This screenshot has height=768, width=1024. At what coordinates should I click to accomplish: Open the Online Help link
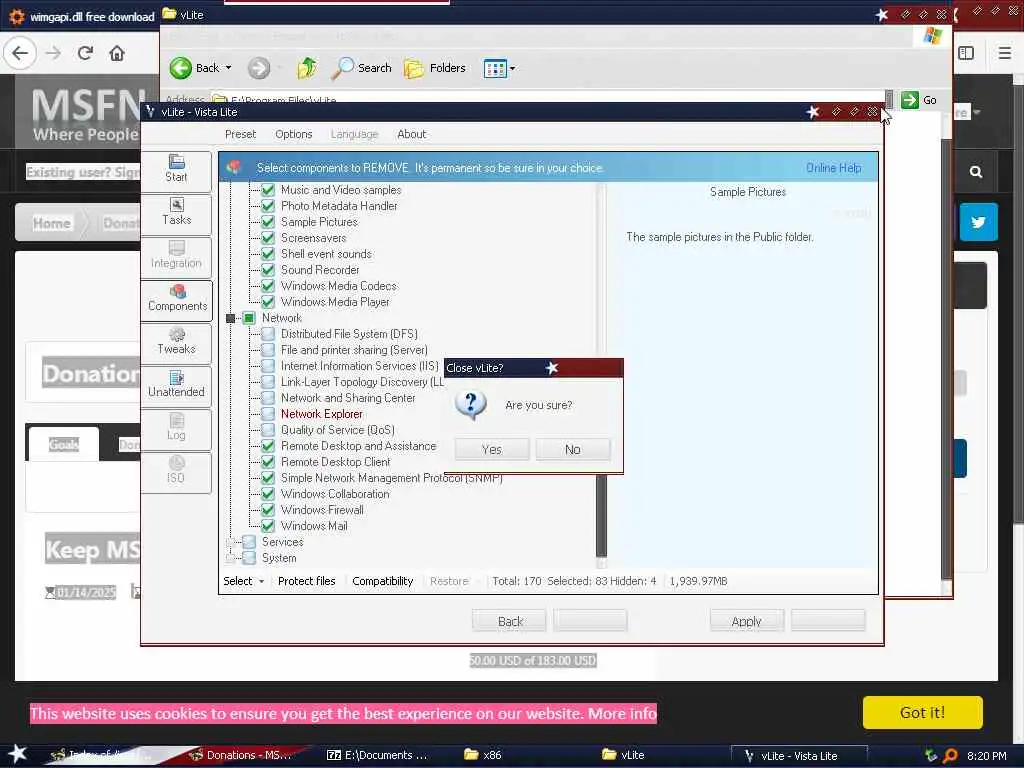click(x=833, y=168)
